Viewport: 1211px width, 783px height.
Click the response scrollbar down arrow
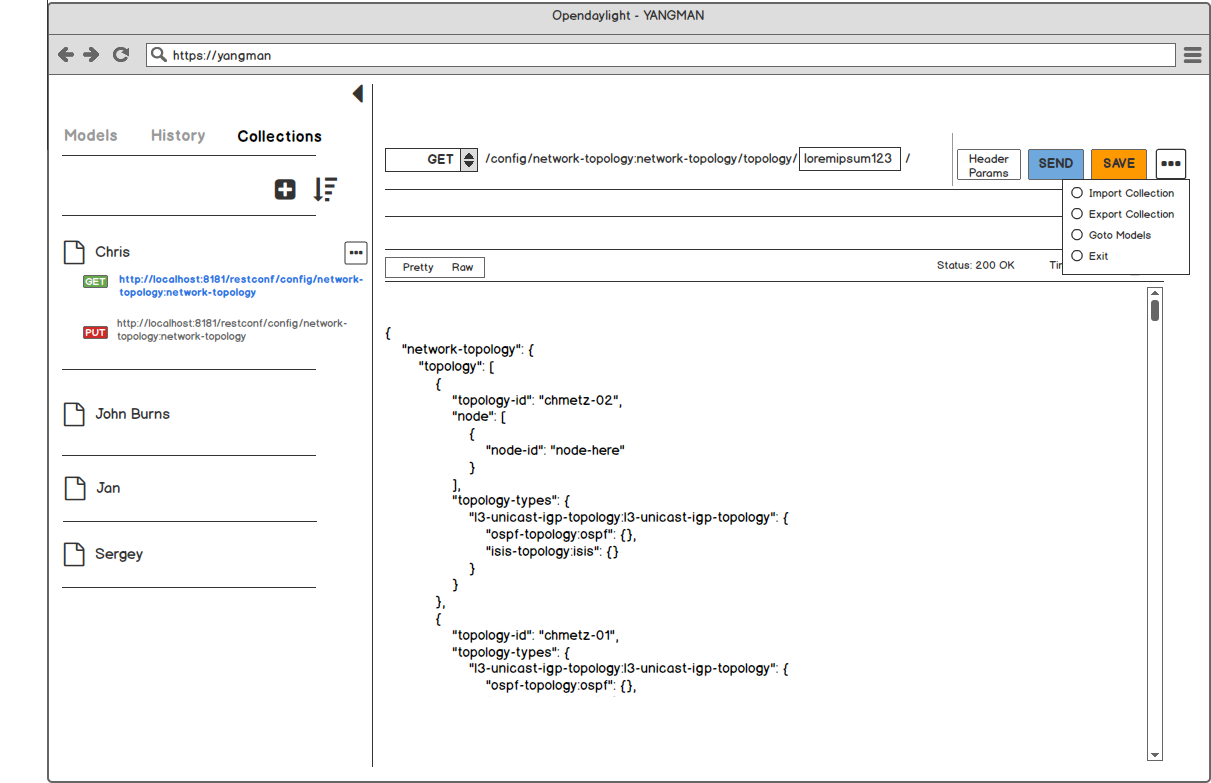pos(1155,755)
